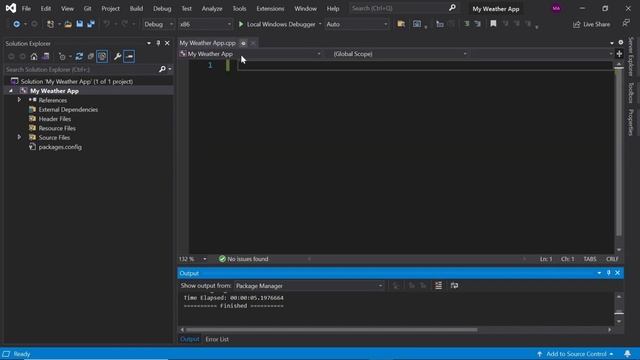Click the Search (Ctrl+Q) box
The width and height of the screenshot is (640, 360).
pos(403,8)
